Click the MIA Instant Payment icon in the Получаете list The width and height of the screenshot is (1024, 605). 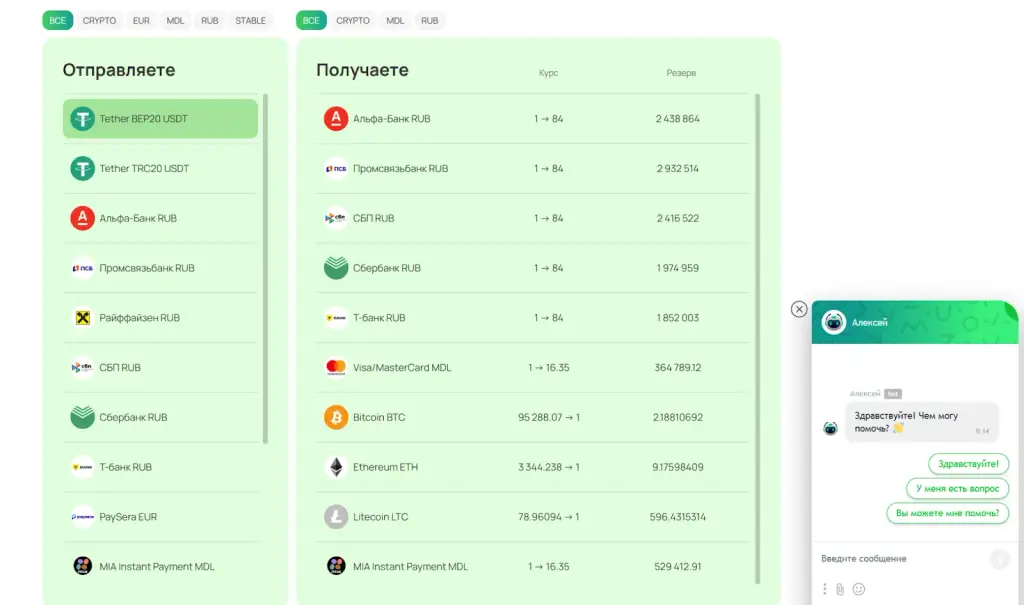[336, 566]
